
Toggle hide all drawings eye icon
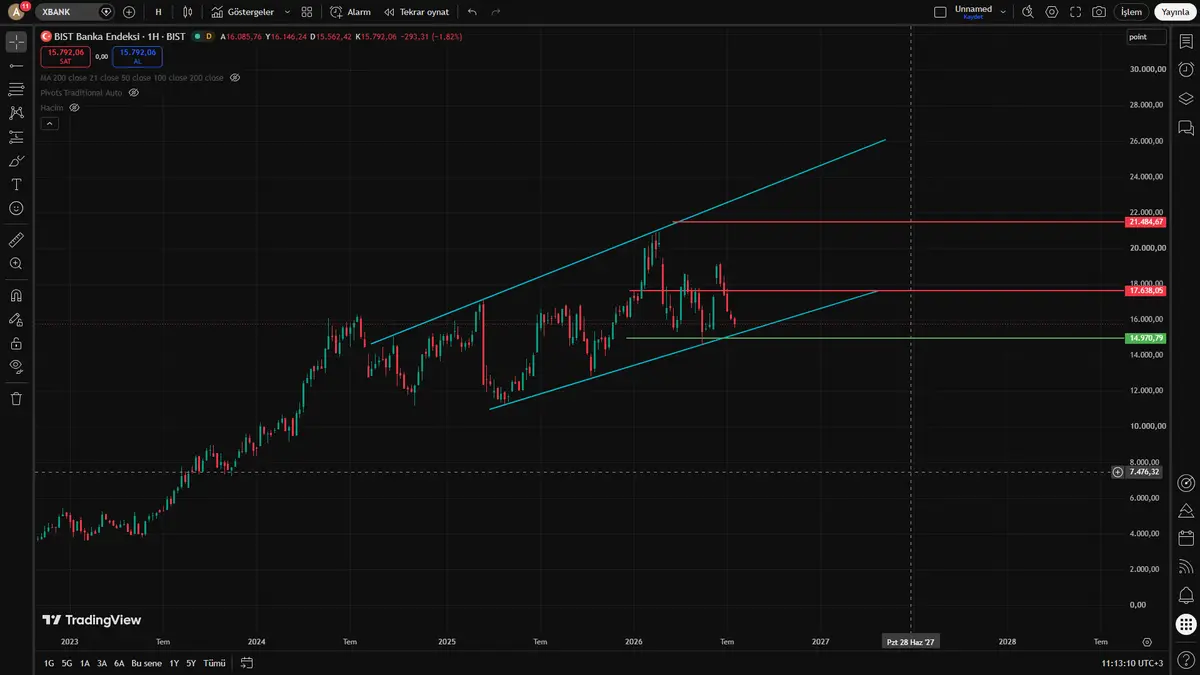16,366
